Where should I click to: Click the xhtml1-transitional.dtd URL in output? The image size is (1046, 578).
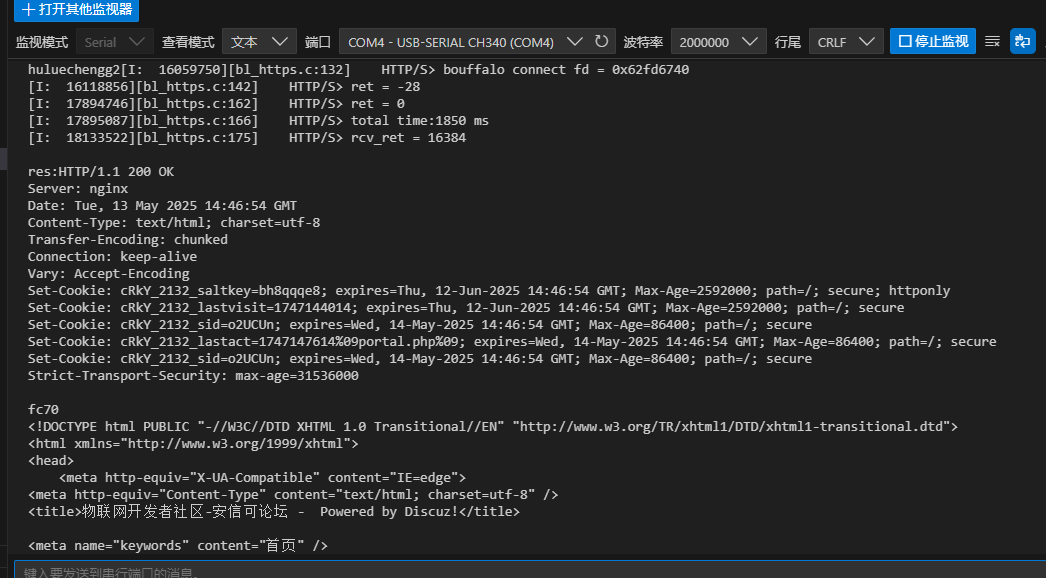[x=734, y=426]
